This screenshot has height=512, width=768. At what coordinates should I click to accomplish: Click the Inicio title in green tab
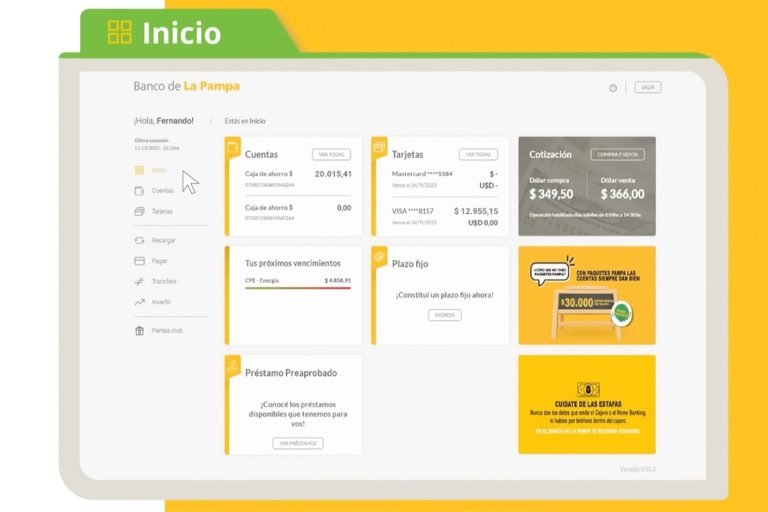[x=182, y=33]
